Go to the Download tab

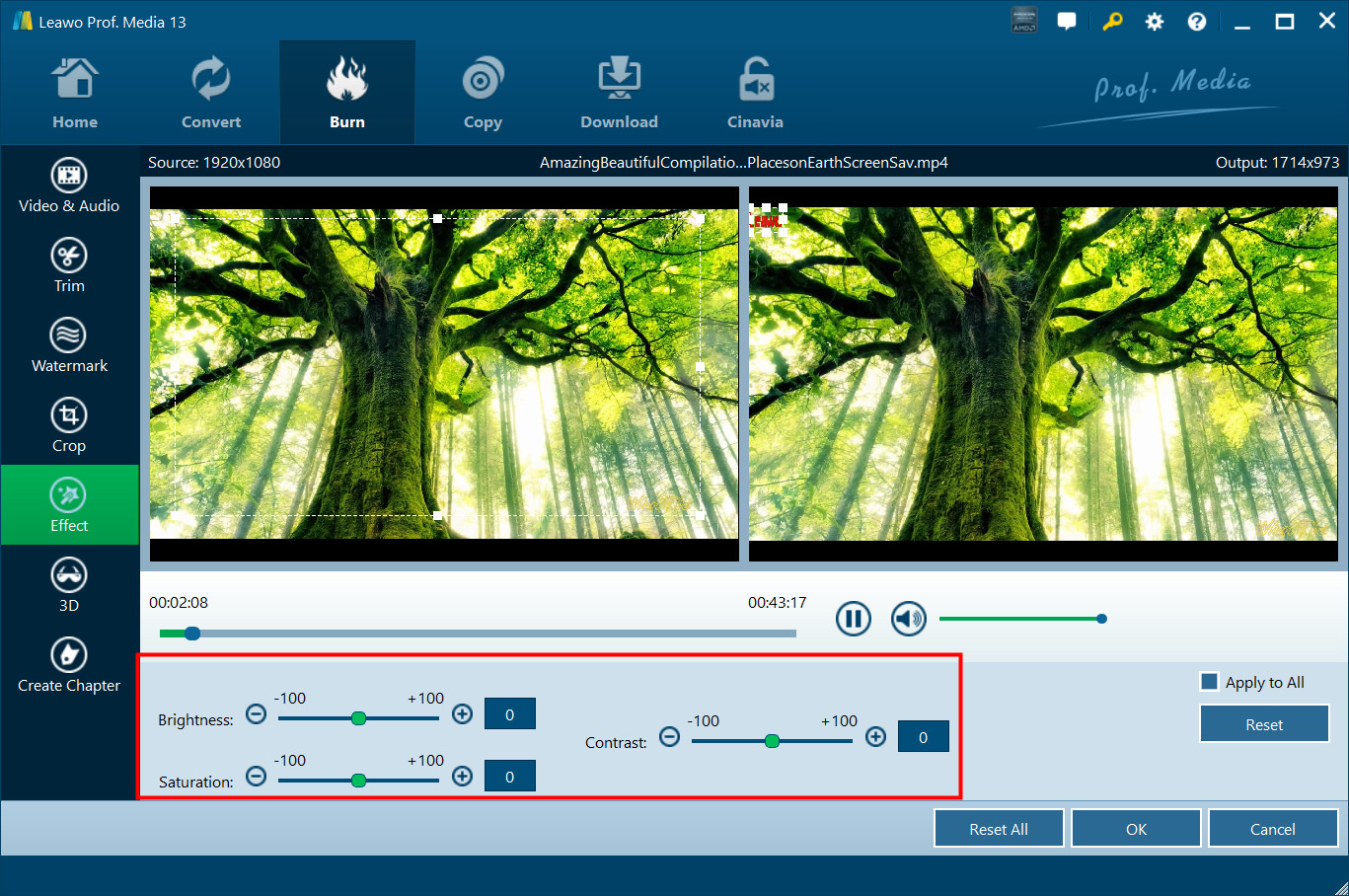[619, 94]
